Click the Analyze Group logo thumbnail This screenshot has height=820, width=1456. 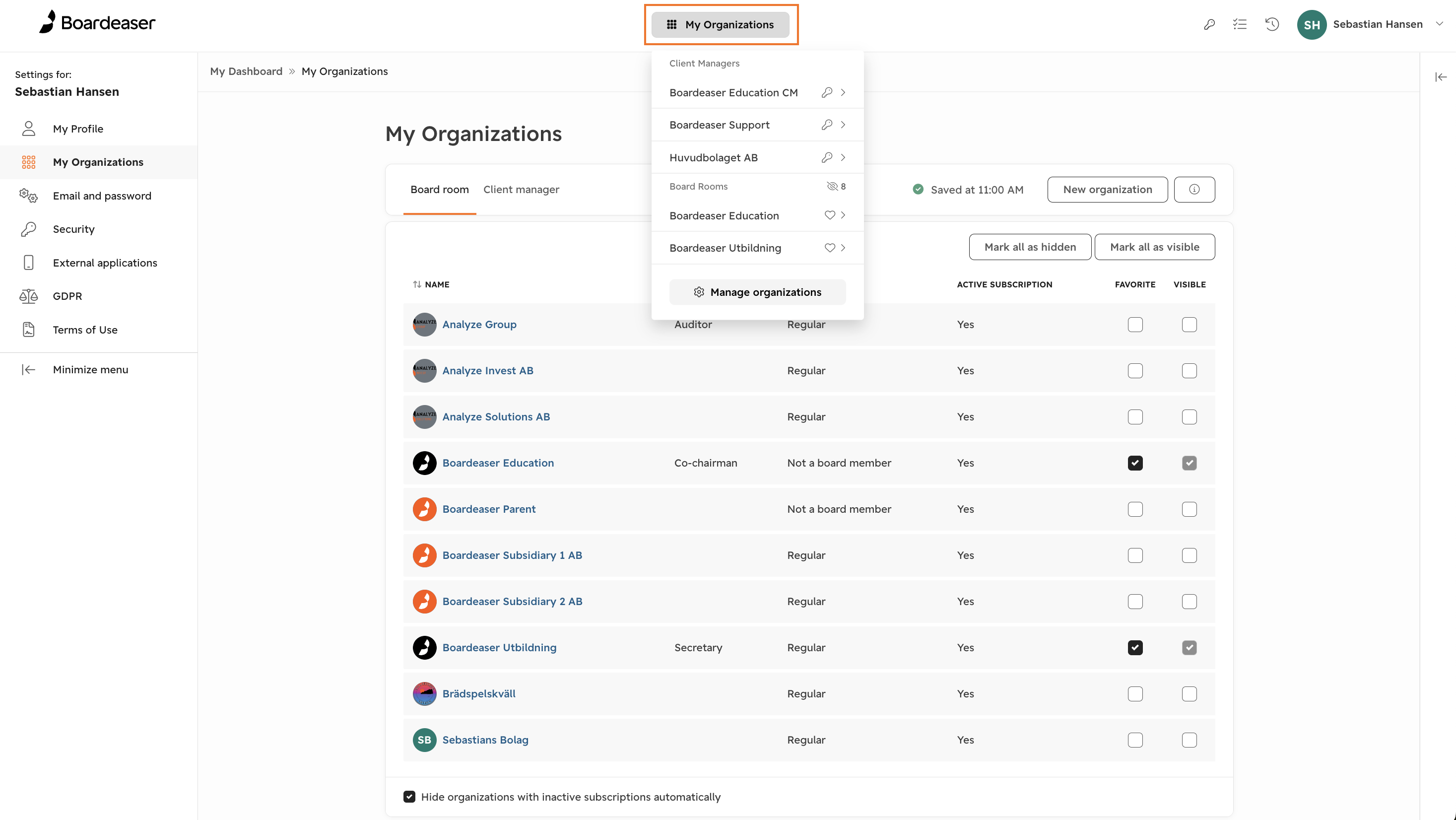point(424,325)
